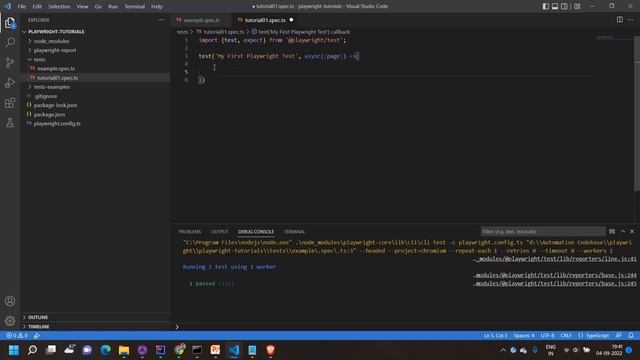Open the Search view in activity bar

pyautogui.click(x=10, y=42)
